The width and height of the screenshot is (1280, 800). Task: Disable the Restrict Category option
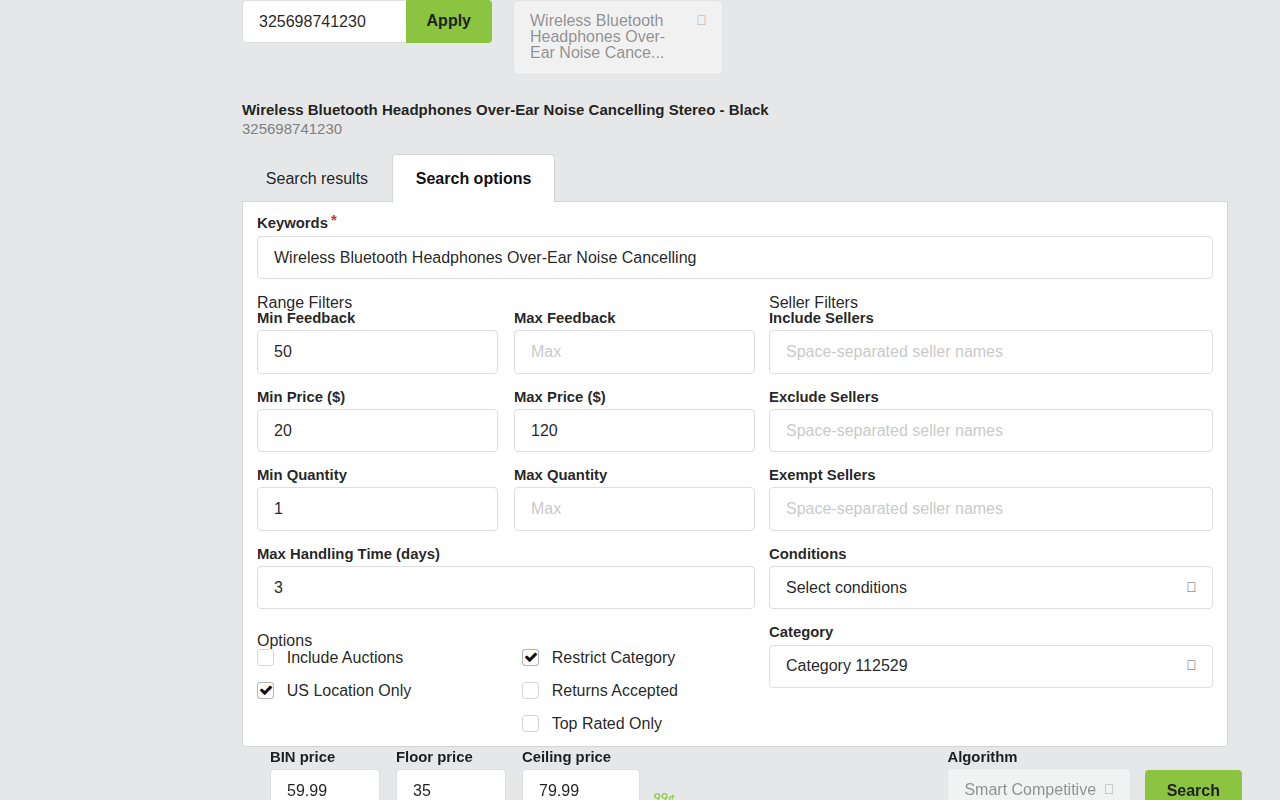[x=531, y=658]
